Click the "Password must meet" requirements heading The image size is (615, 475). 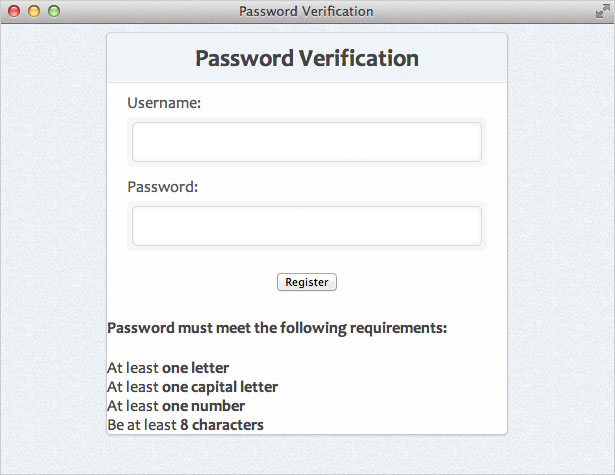coord(277,328)
